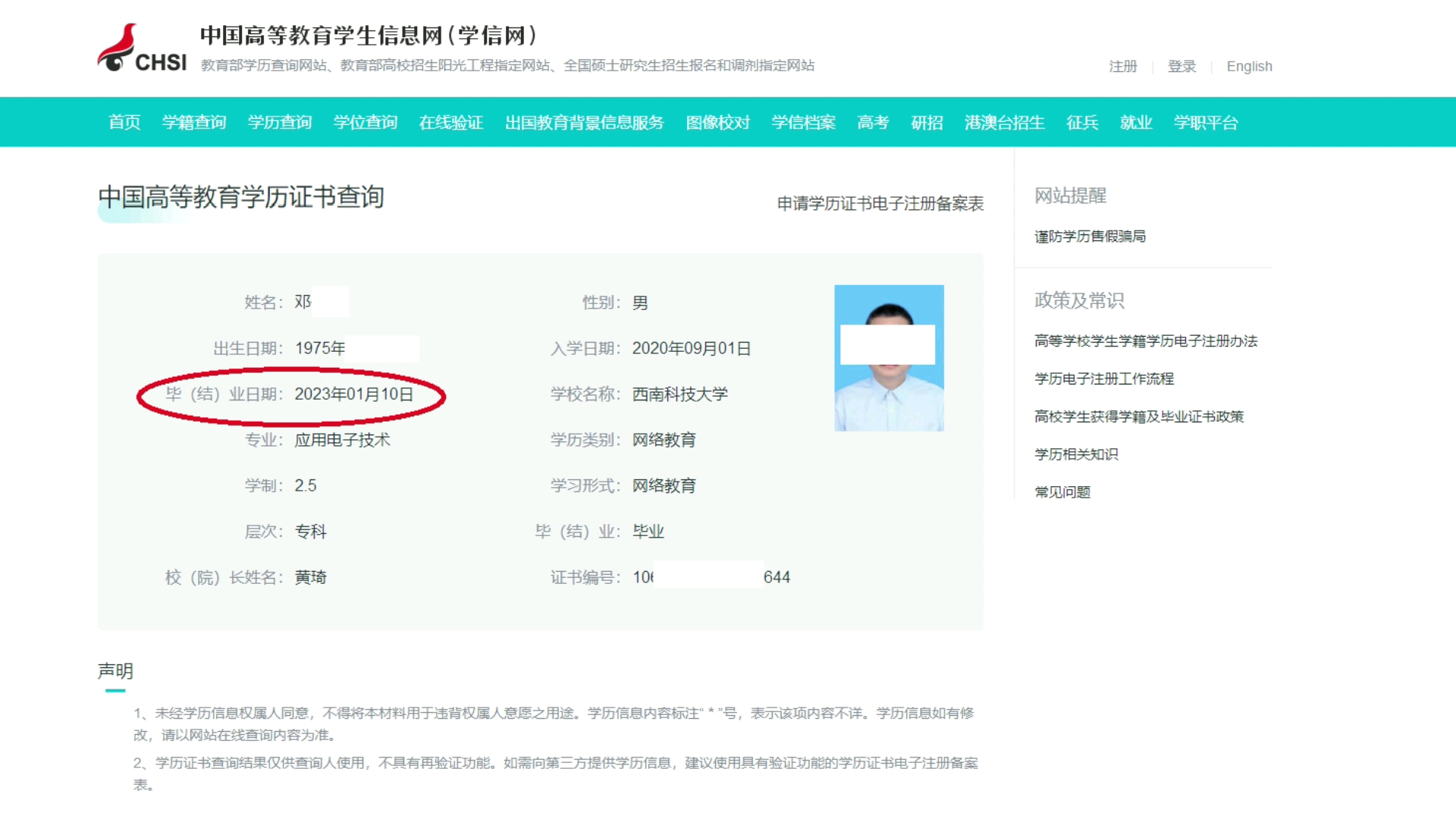Select graduation date 2023年01月10日
This screenshot has height=819, width=1456.
354,394
